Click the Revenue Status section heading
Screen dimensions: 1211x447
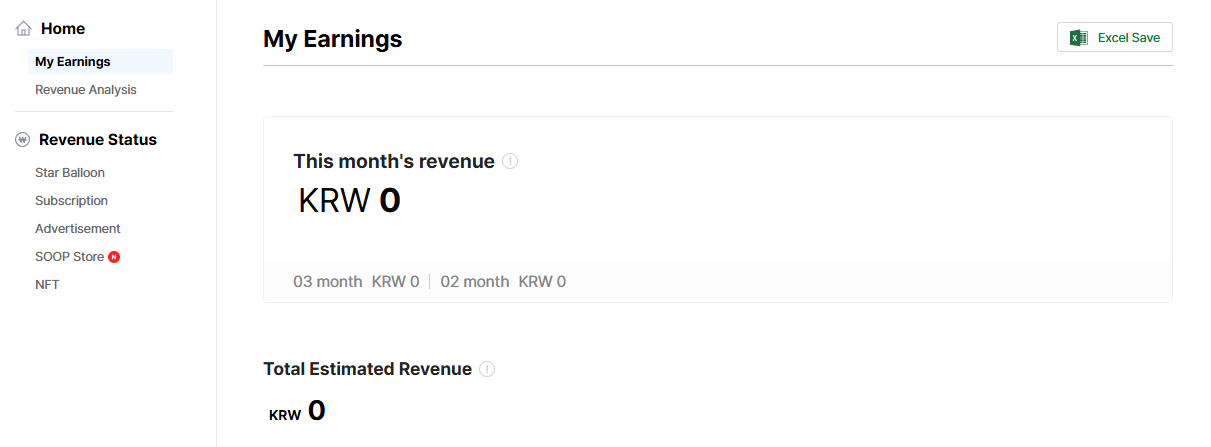point(98,140)
